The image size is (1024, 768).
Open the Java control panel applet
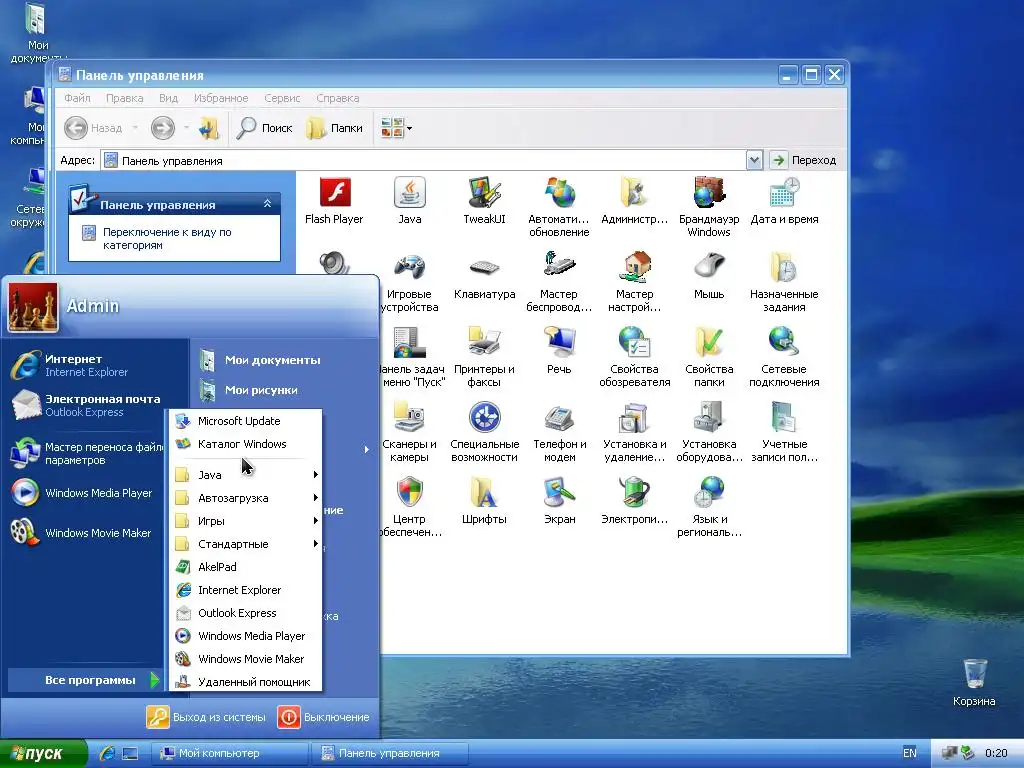(409, 200)
